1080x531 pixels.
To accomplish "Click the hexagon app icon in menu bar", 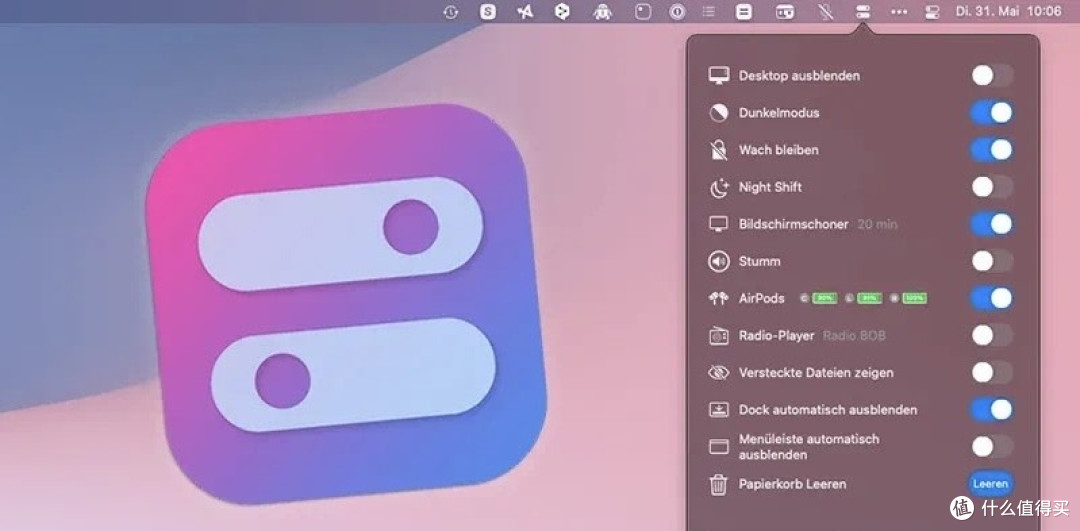I will tap(562, 12).
